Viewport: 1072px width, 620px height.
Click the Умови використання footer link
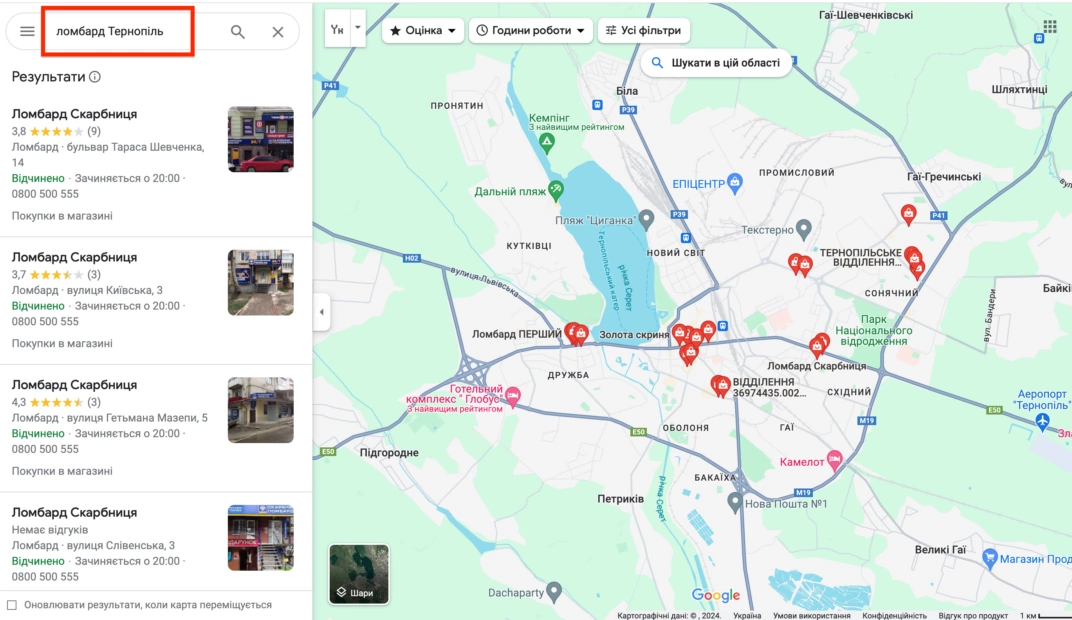pyautogui.click(x=812, y=615)
